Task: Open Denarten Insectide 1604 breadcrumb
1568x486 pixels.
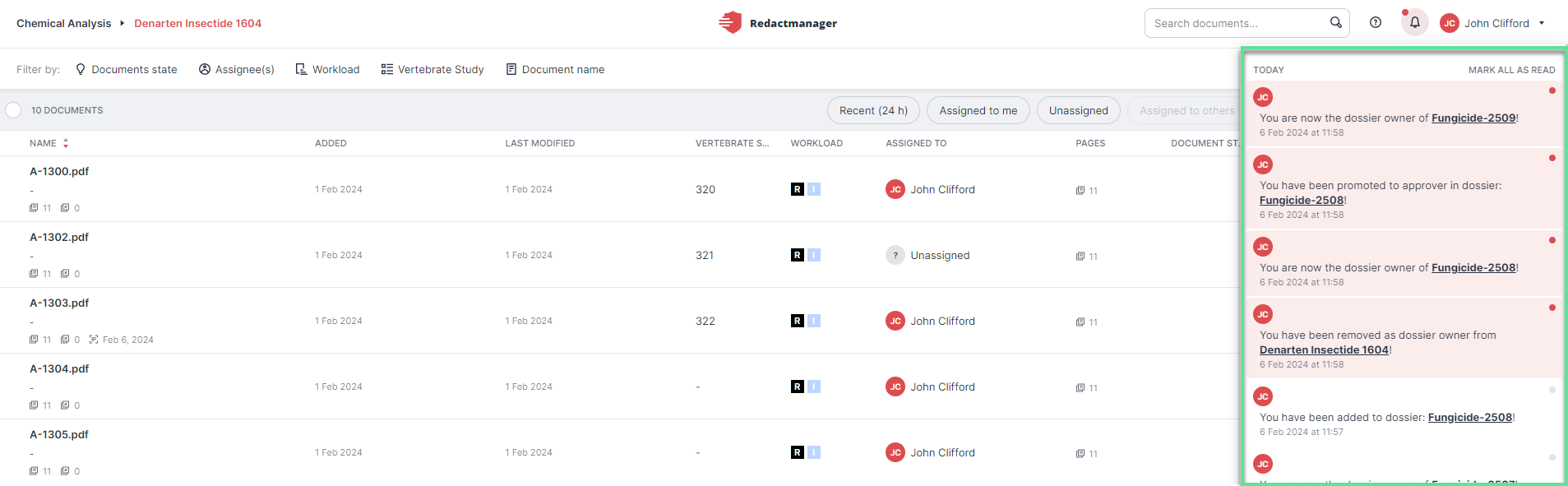Action: click(198, 23)
